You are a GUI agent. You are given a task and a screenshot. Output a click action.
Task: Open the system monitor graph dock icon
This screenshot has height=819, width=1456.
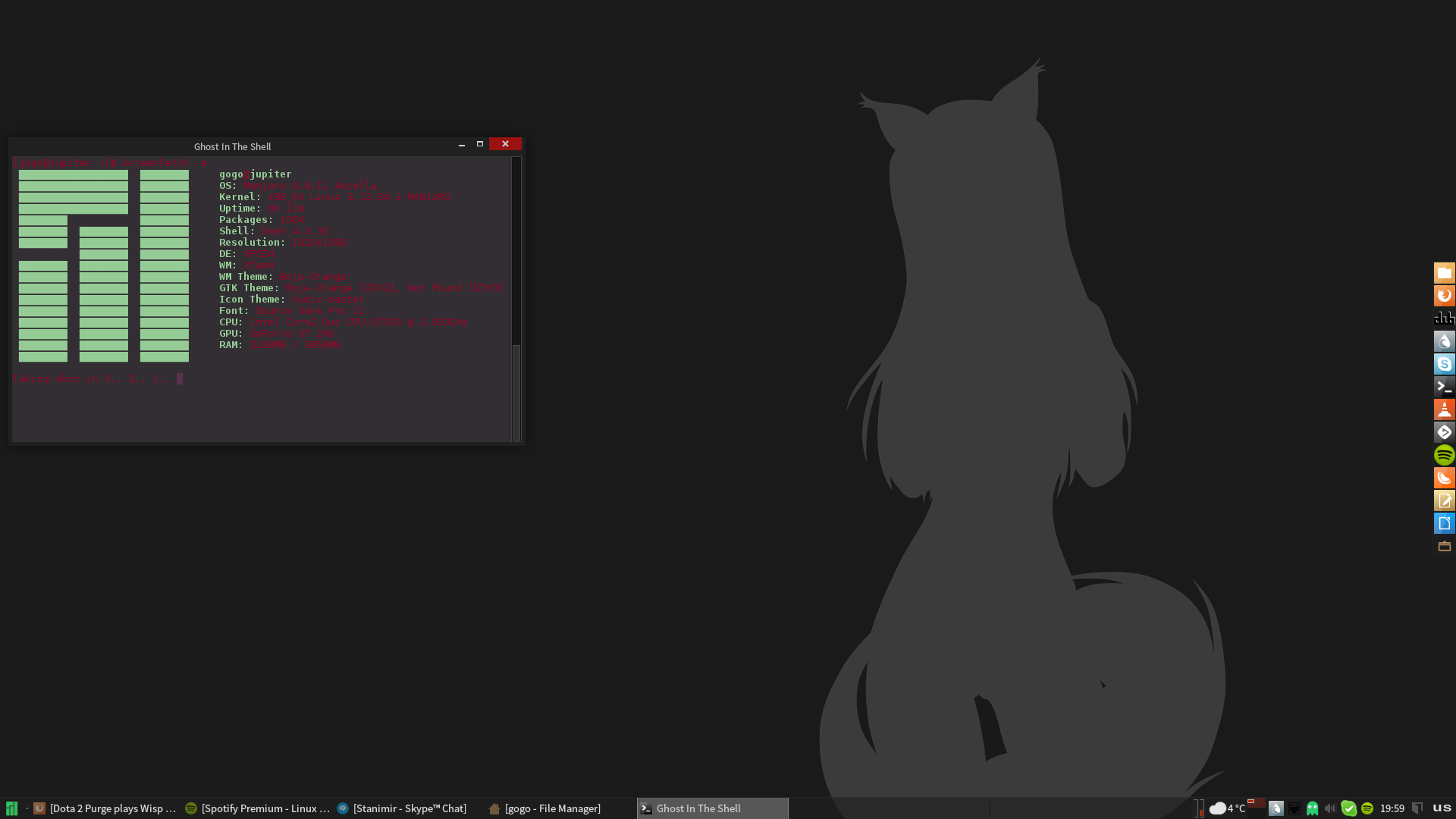pos(1444,318)
